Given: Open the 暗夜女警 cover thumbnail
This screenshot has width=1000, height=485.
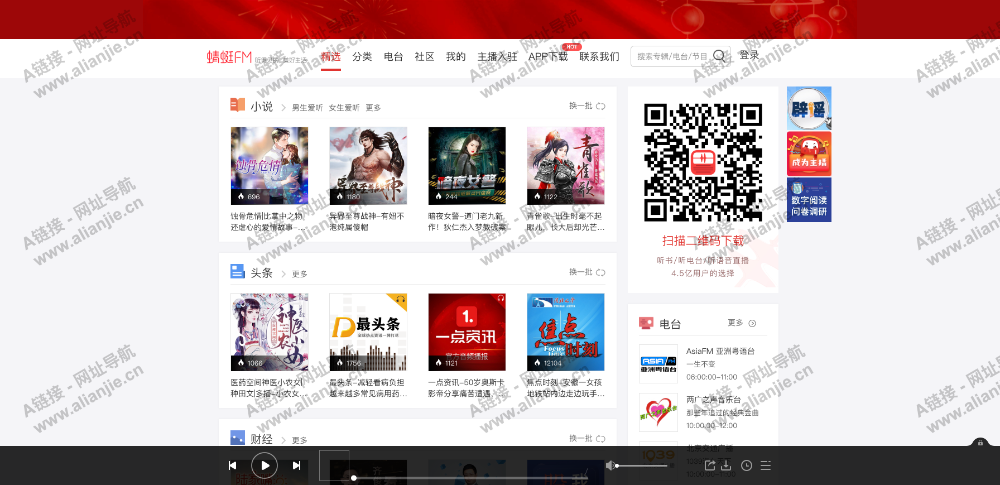Looking at the screenshot, I should (467, 165).
